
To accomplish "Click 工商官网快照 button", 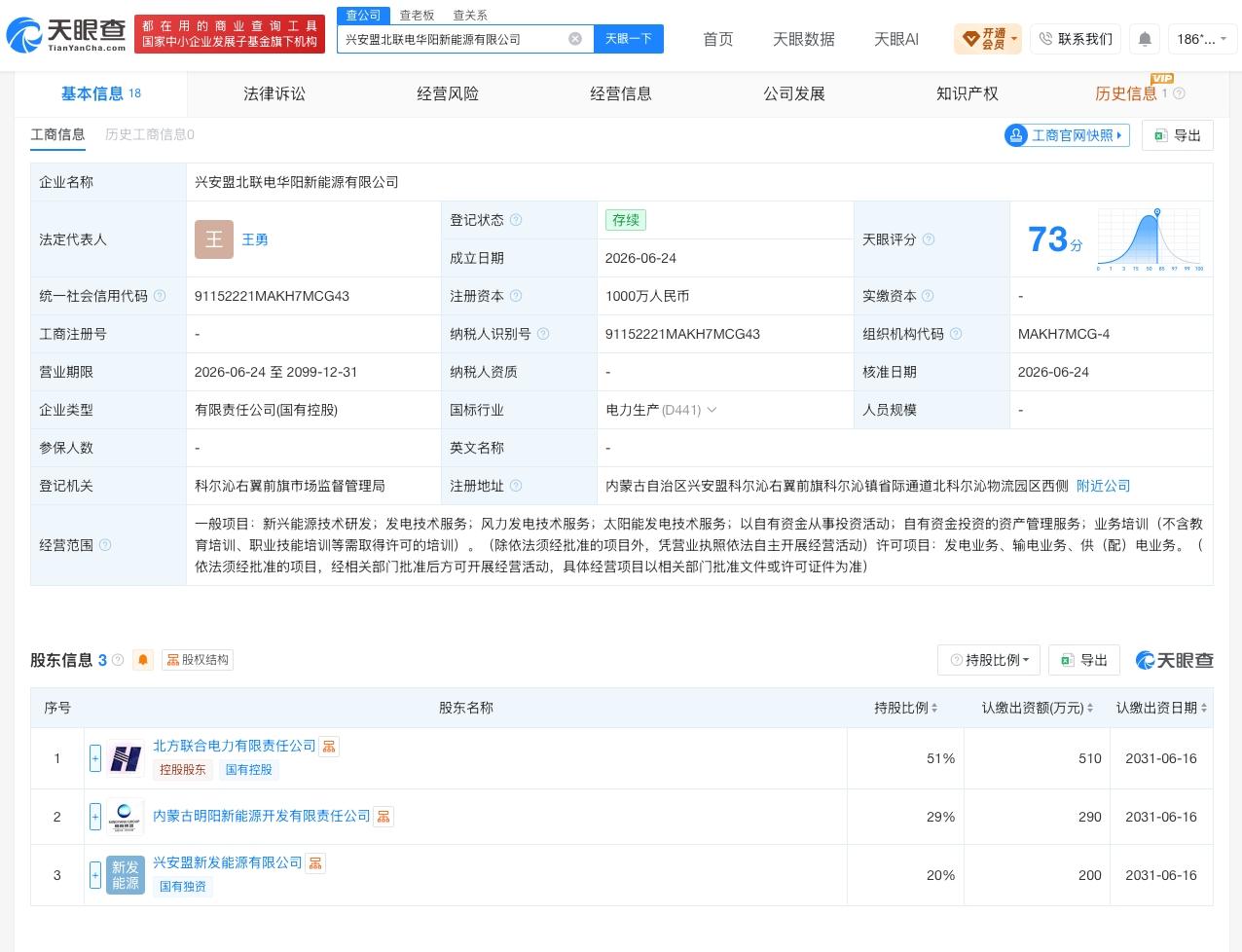I will [x=1067, y=135].
